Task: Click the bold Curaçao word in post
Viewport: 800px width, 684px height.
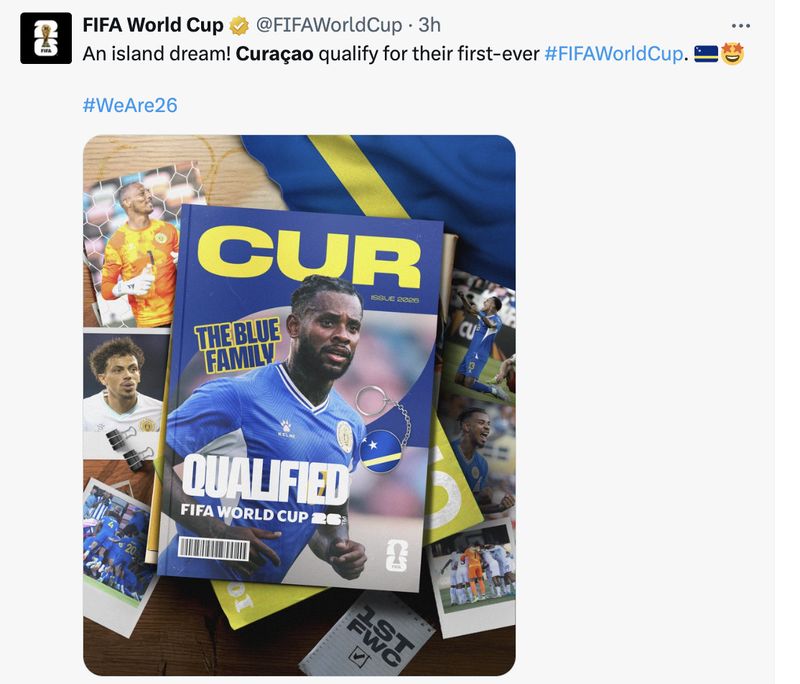Action: 274,54
